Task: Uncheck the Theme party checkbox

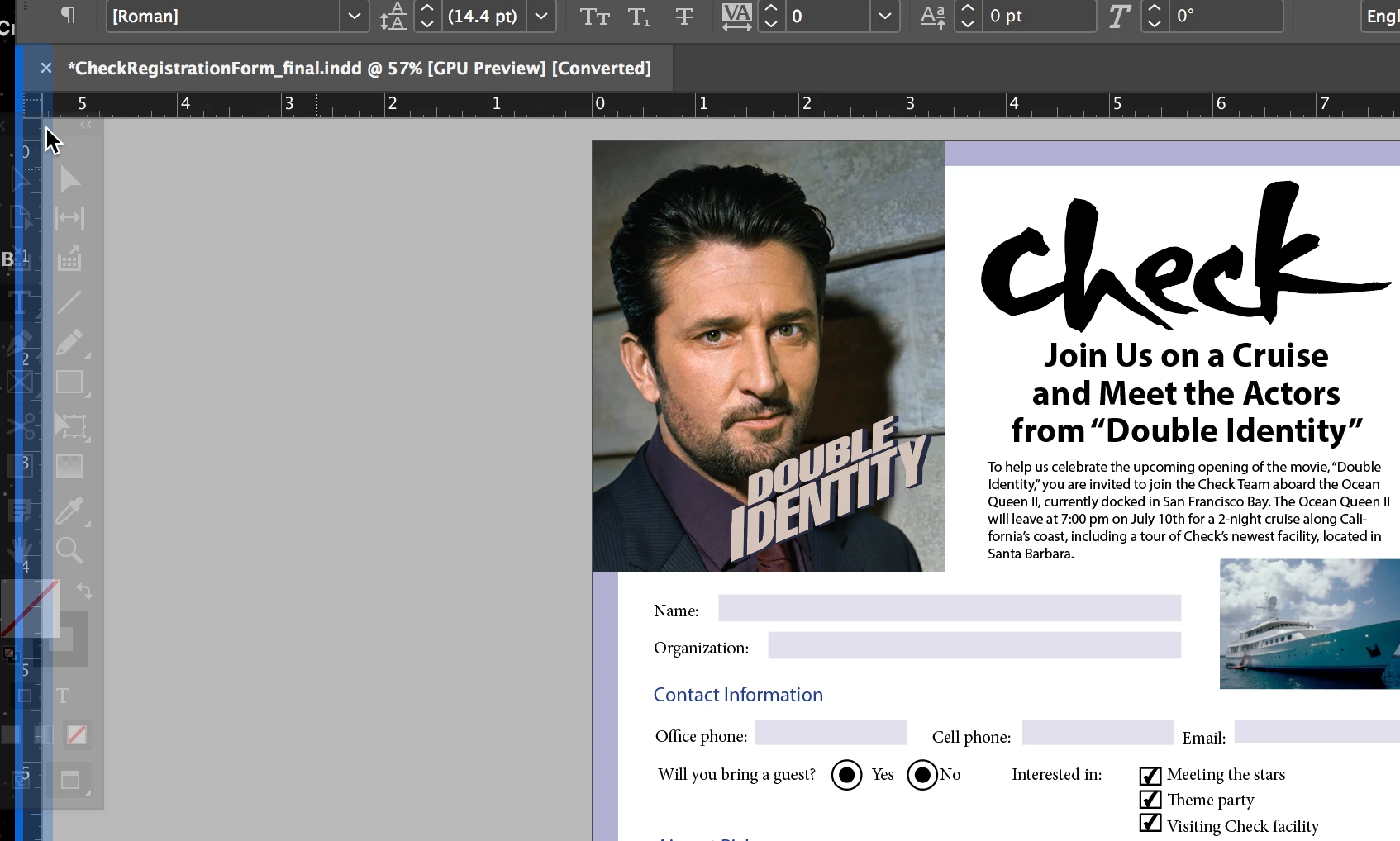Action: click(x=1150, y=800)
